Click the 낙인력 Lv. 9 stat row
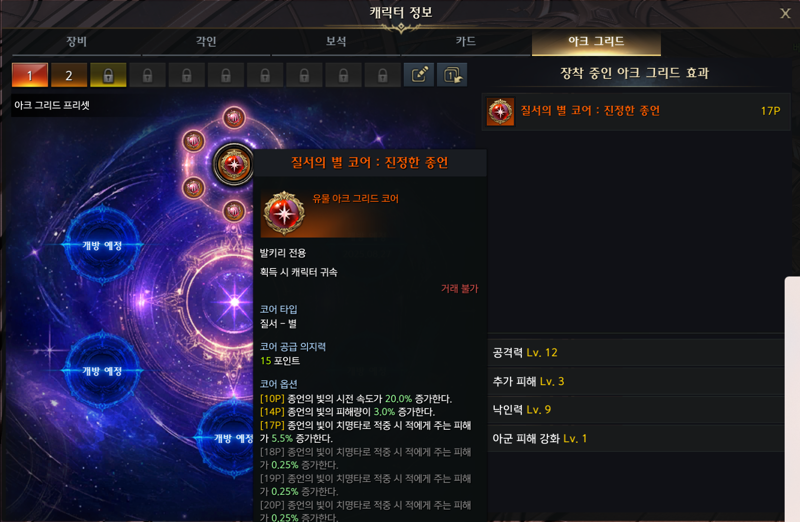 point(636,410)
